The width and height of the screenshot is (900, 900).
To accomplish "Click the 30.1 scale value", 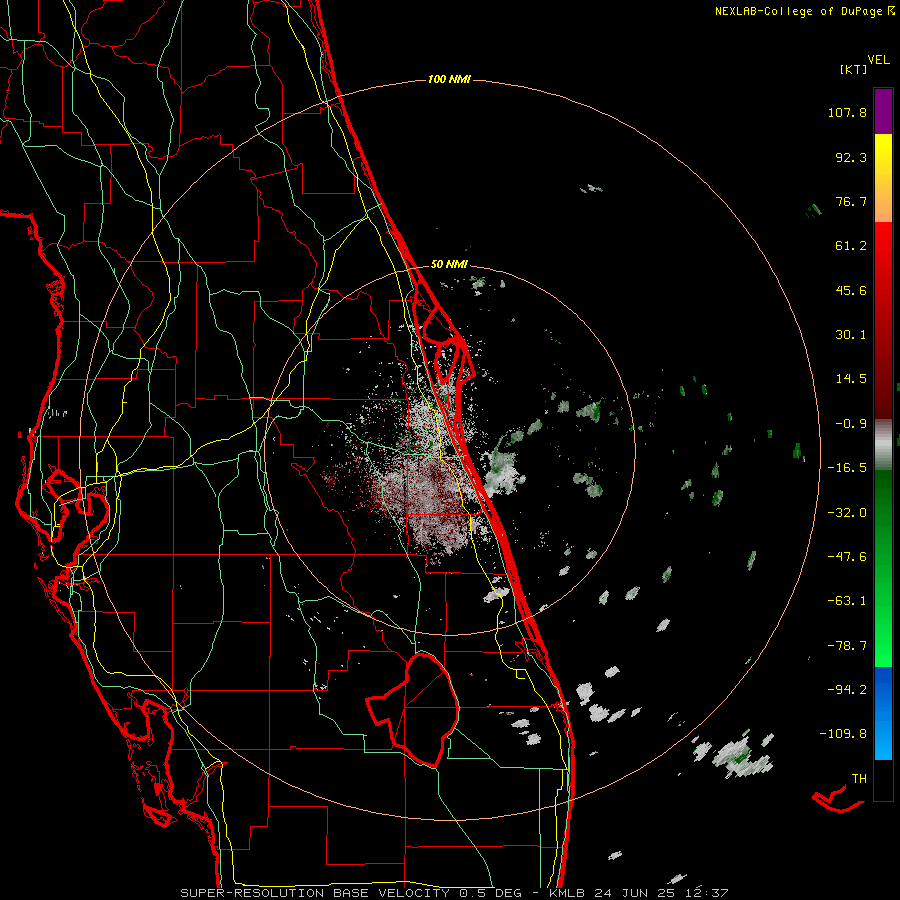I will tap(851, 335).
